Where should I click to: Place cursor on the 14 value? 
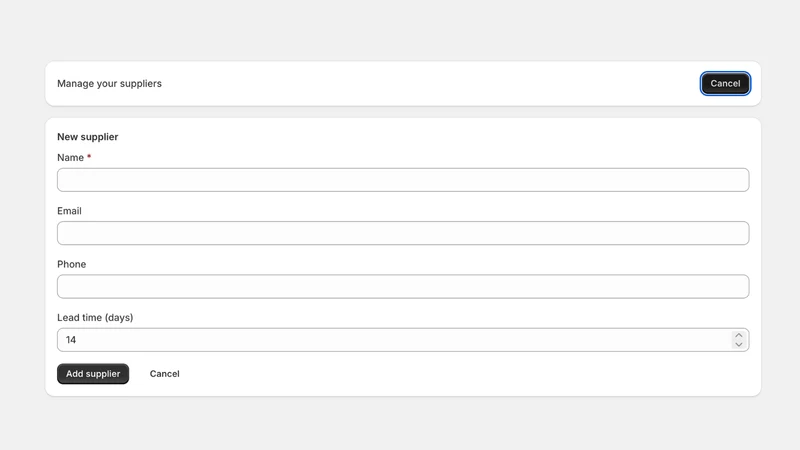pyautogui.click(x=71, y=340)
